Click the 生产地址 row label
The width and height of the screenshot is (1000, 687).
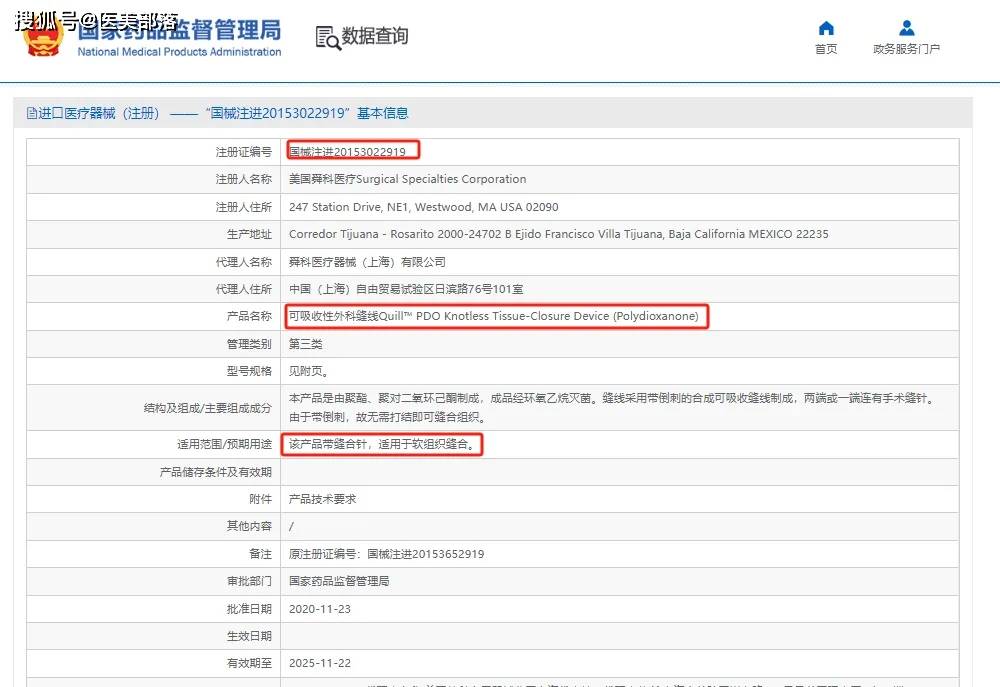249,234
